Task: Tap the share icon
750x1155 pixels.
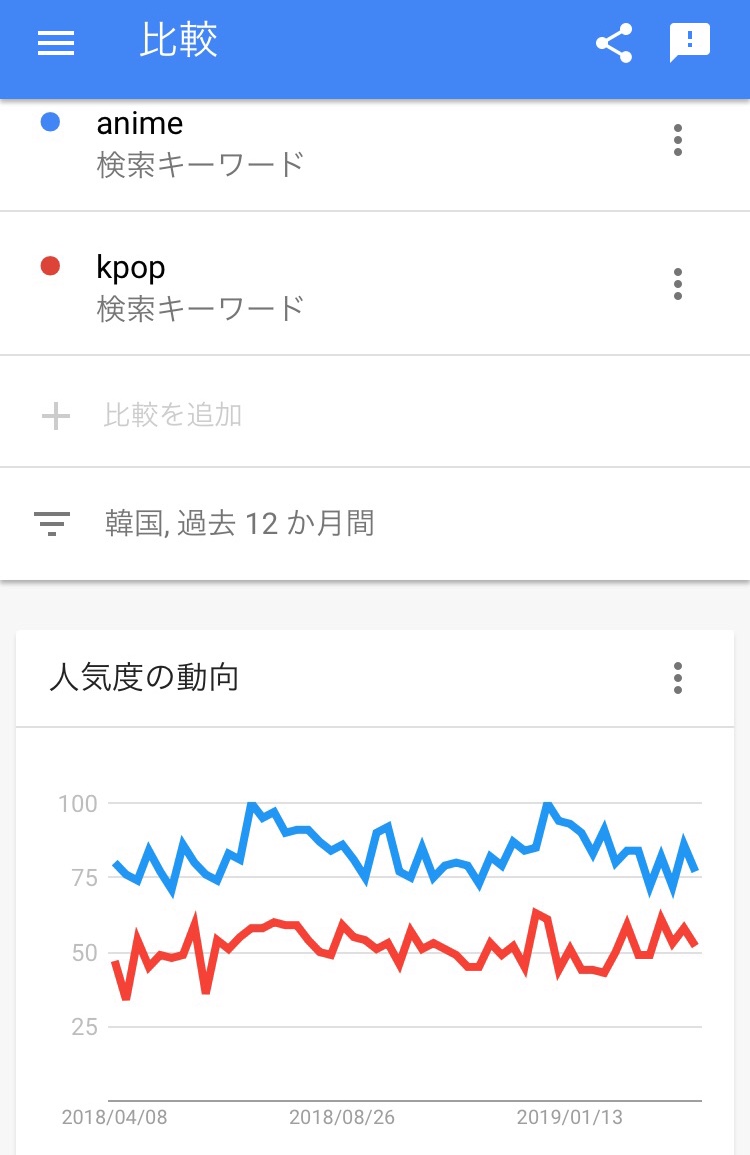Action: point(613,43)
